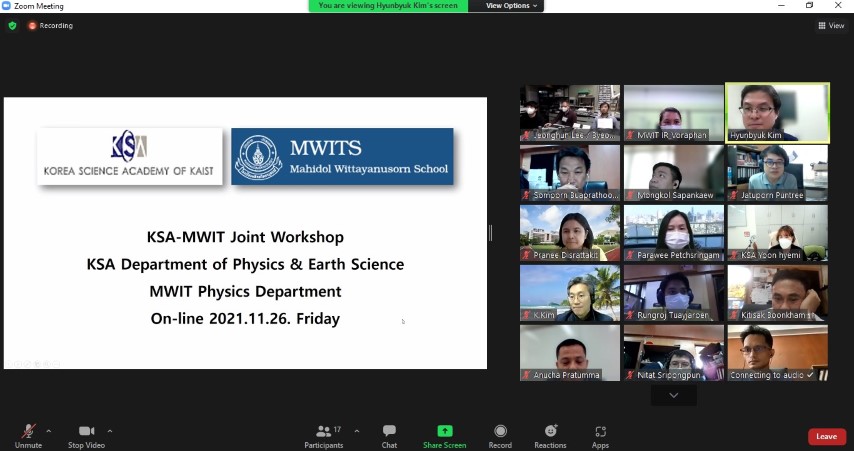Select Jatuporn Puntree's video tile
854x451 pixels.
click(777, 173)
